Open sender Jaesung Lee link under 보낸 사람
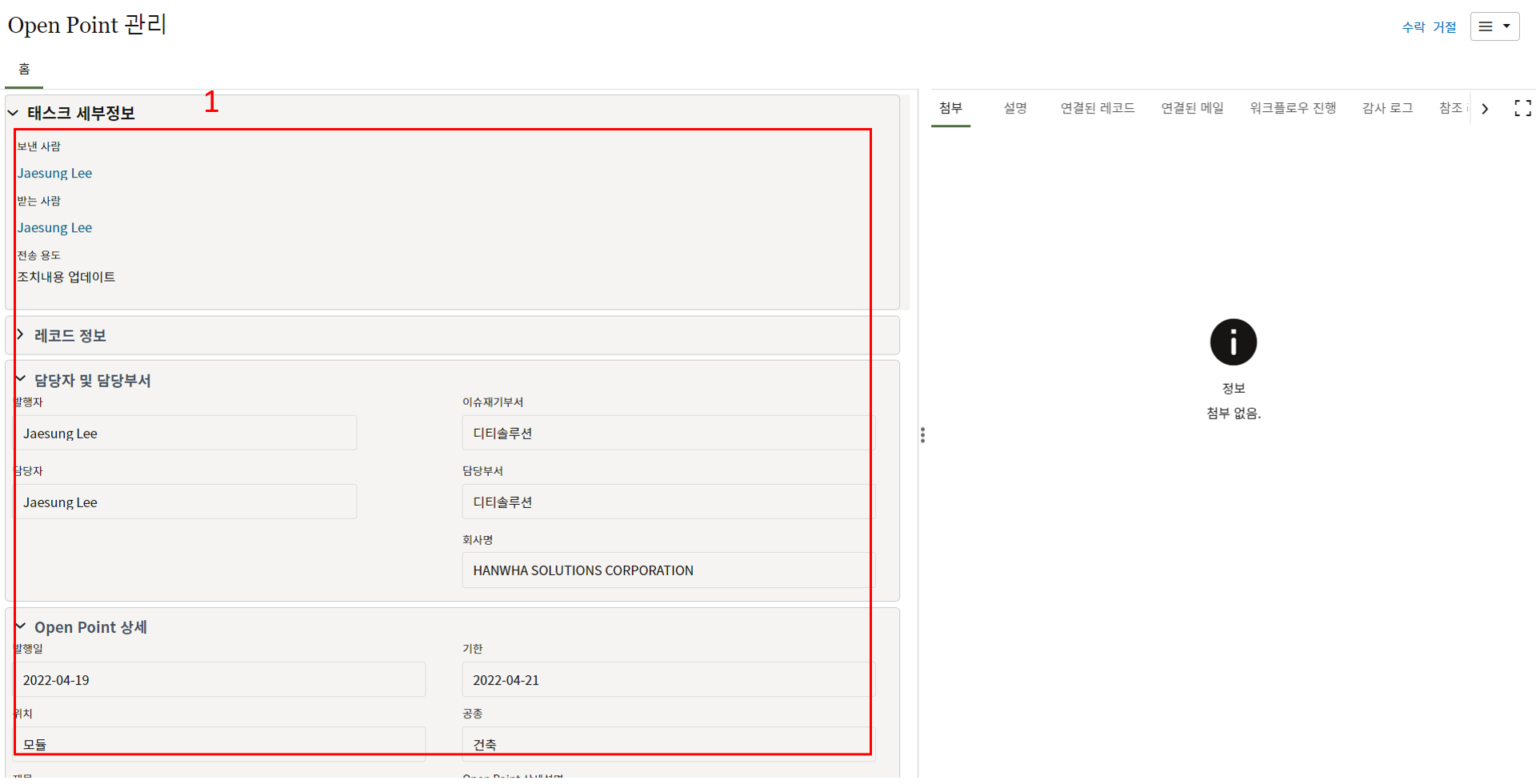 pyautogui.click(x=54, y=174)
